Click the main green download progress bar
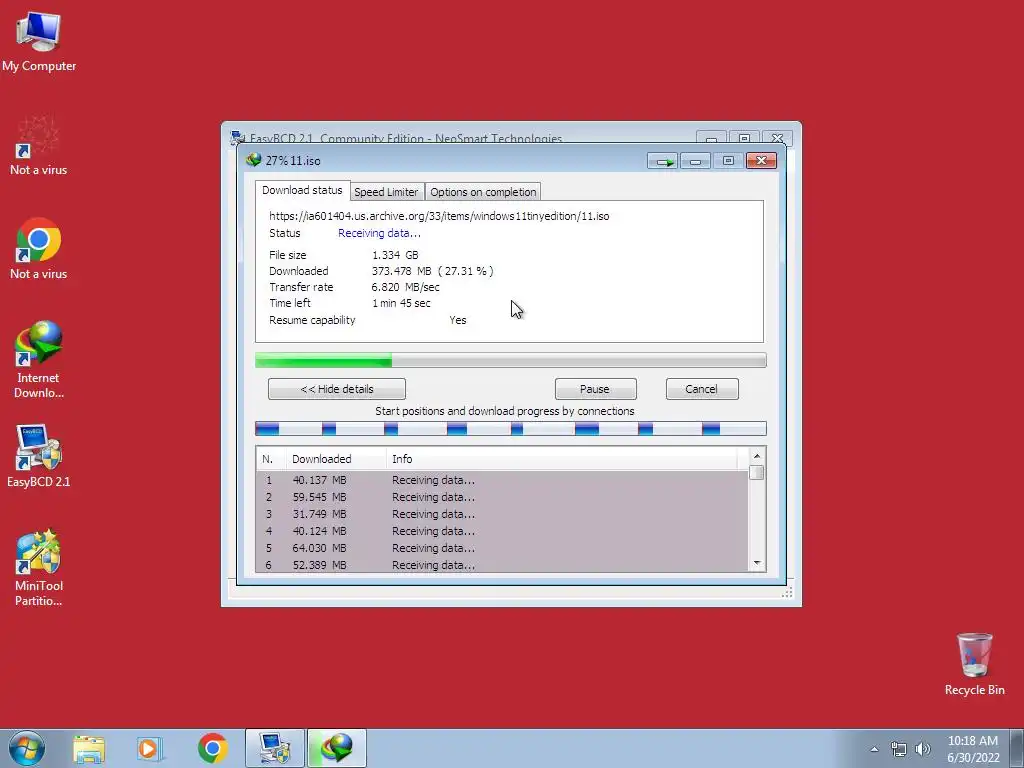 pyautogui.click(x=511, y=360)
